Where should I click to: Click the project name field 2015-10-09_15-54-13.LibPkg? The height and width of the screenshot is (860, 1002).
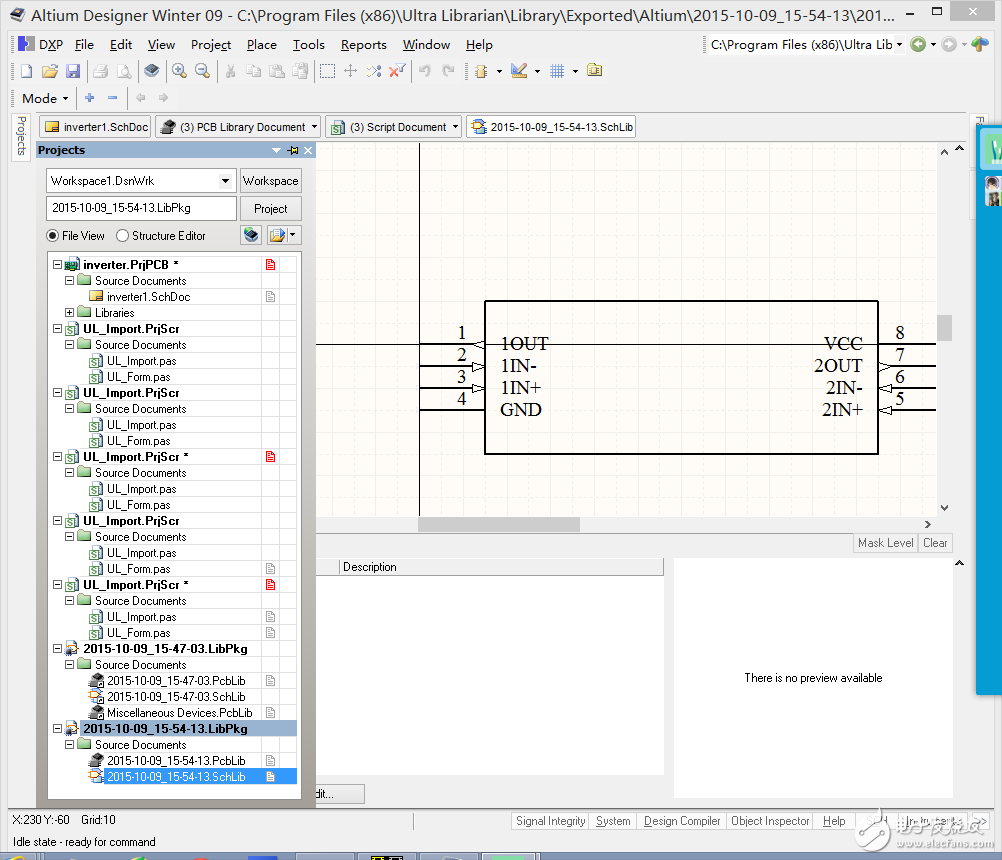141,208
